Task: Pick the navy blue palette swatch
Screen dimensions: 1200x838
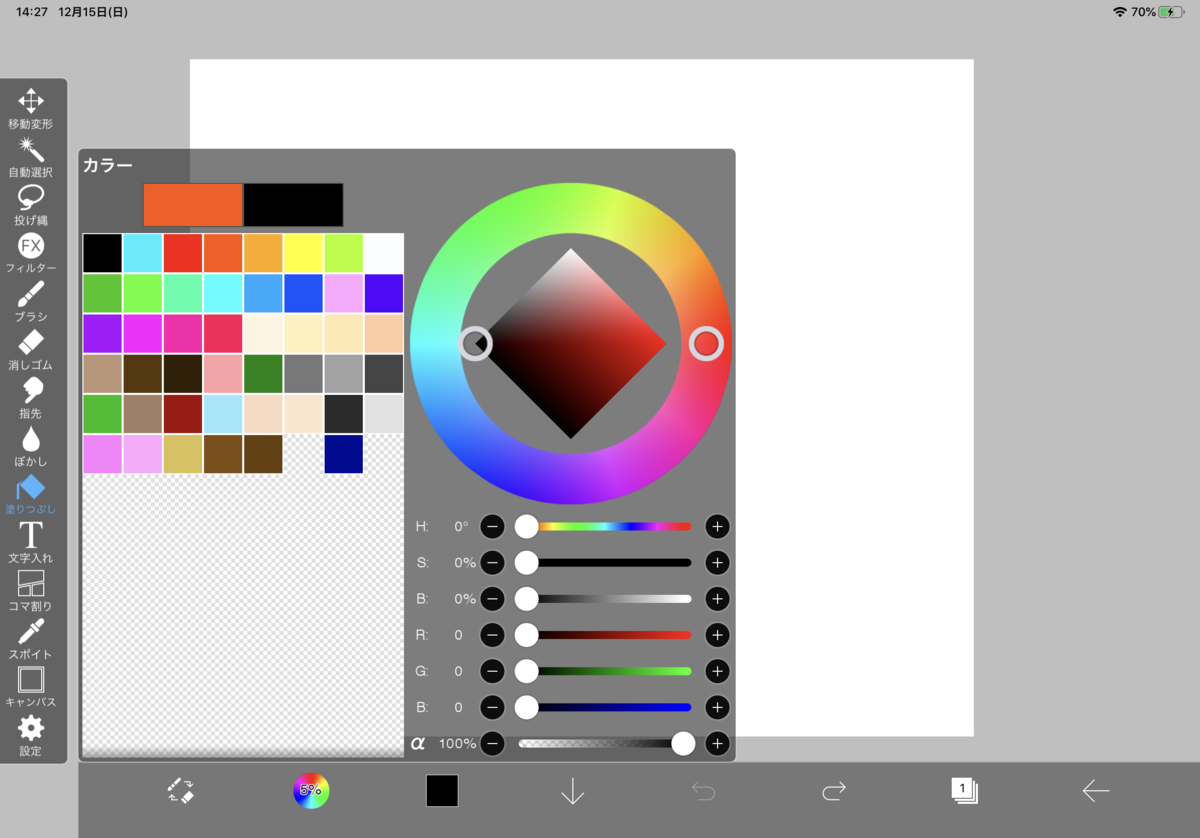Action: point(343,453)
